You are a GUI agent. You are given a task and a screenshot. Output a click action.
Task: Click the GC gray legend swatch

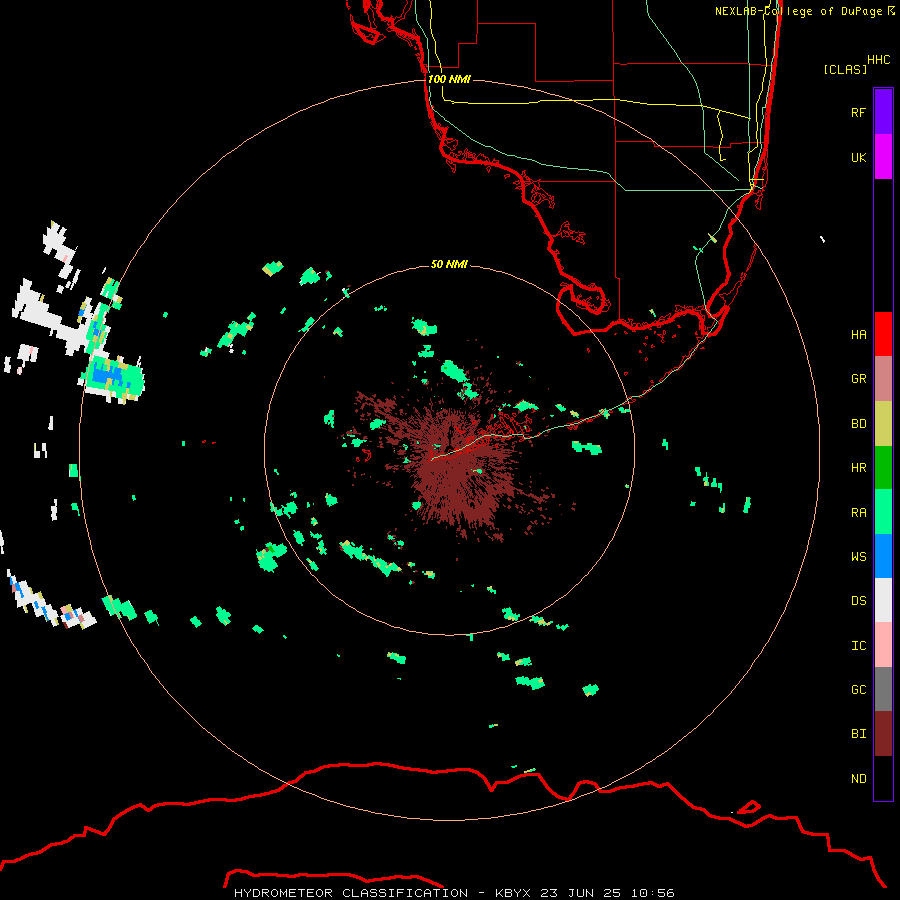tap(883, 689)
